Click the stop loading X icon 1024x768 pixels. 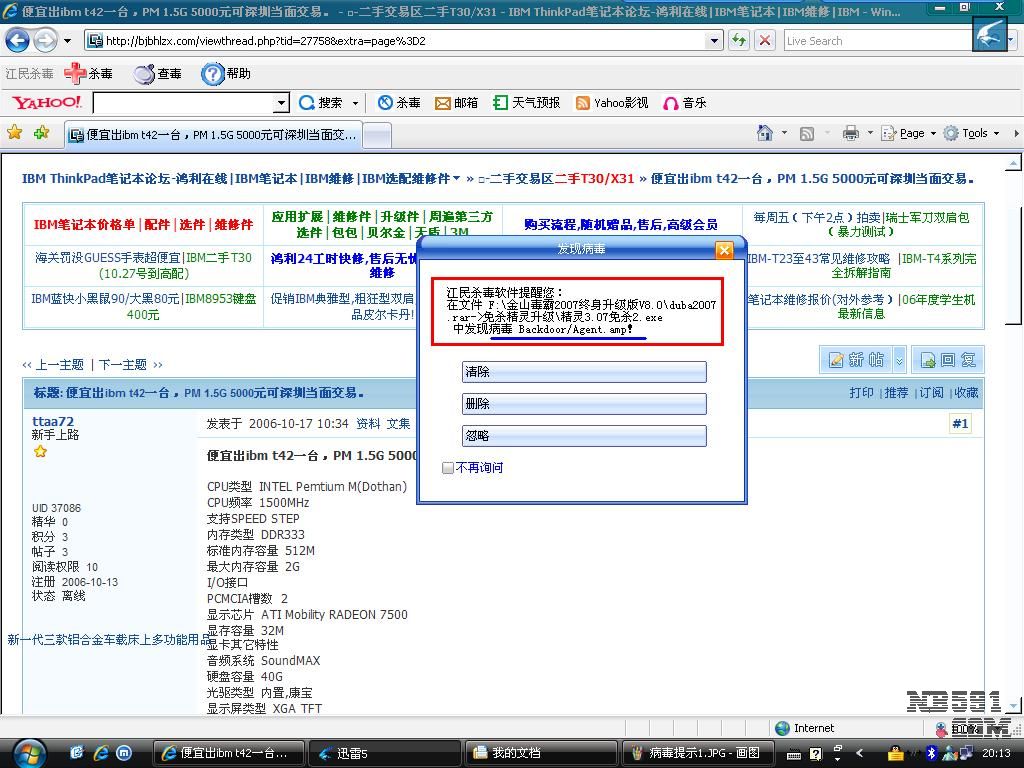click(765, 41)
